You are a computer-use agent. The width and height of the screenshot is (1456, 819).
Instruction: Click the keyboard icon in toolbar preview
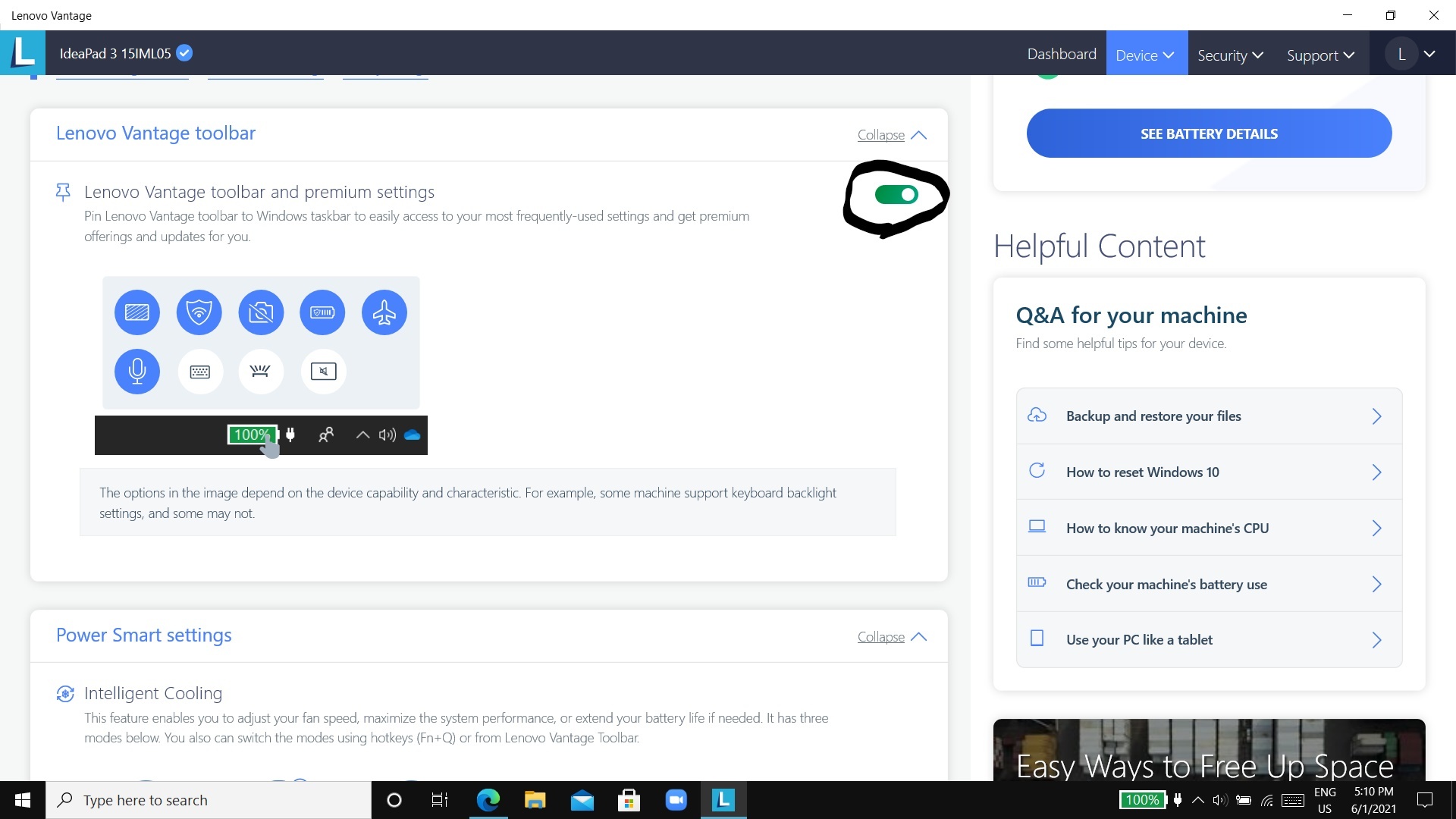pos(200,372)
